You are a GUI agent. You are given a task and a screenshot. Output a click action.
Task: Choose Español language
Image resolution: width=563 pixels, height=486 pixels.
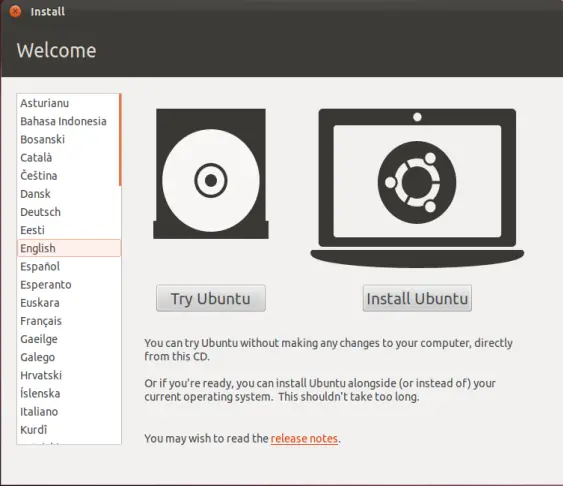[68, 267]
